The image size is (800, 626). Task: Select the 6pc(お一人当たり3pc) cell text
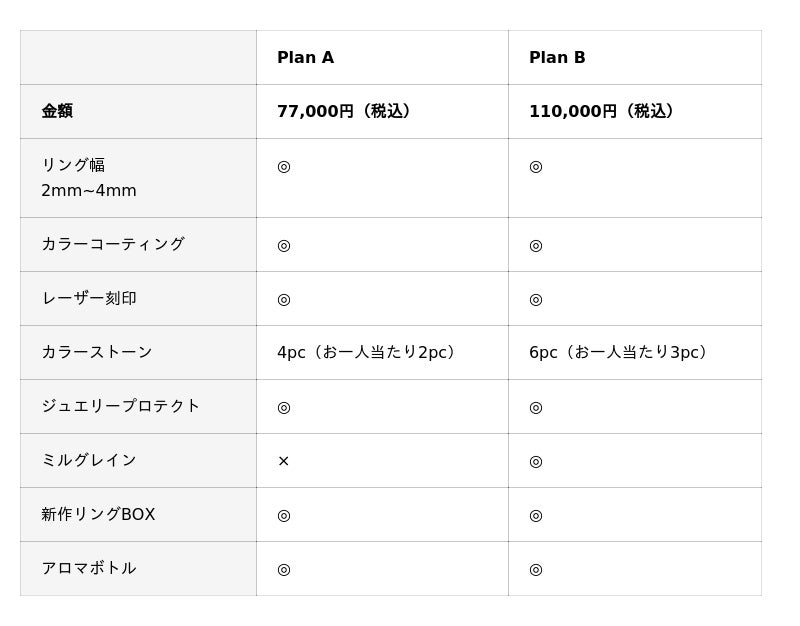click(619, 353)
